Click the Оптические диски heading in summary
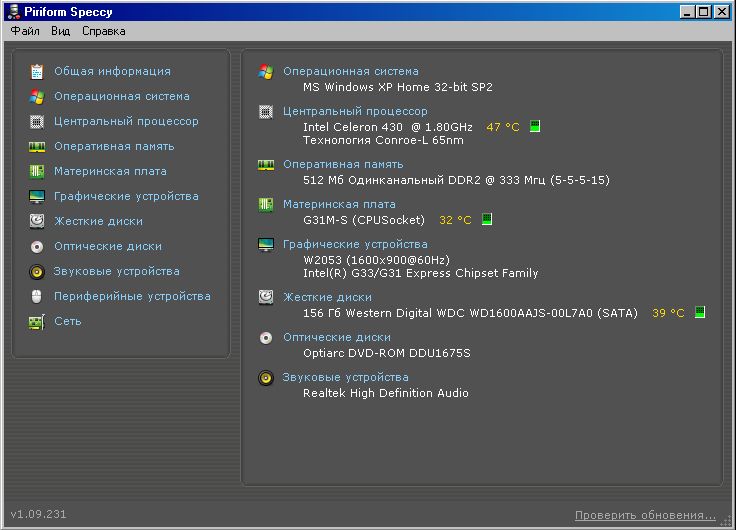 click(337, 337)
